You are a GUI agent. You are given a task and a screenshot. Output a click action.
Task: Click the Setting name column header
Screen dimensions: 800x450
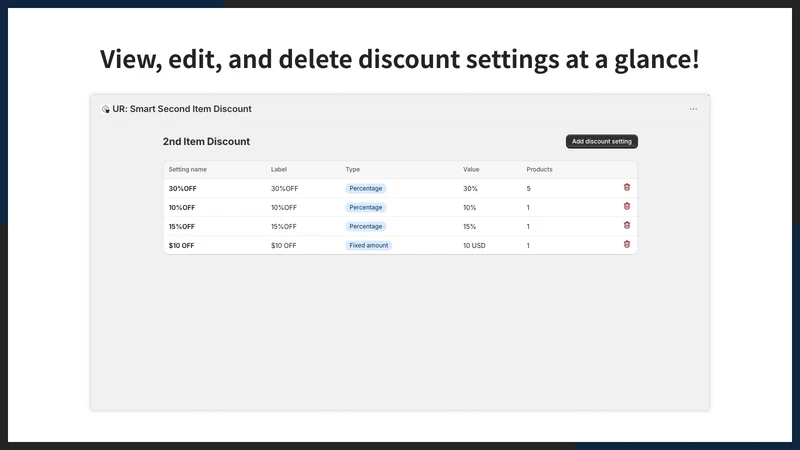[x=188, y=169]
